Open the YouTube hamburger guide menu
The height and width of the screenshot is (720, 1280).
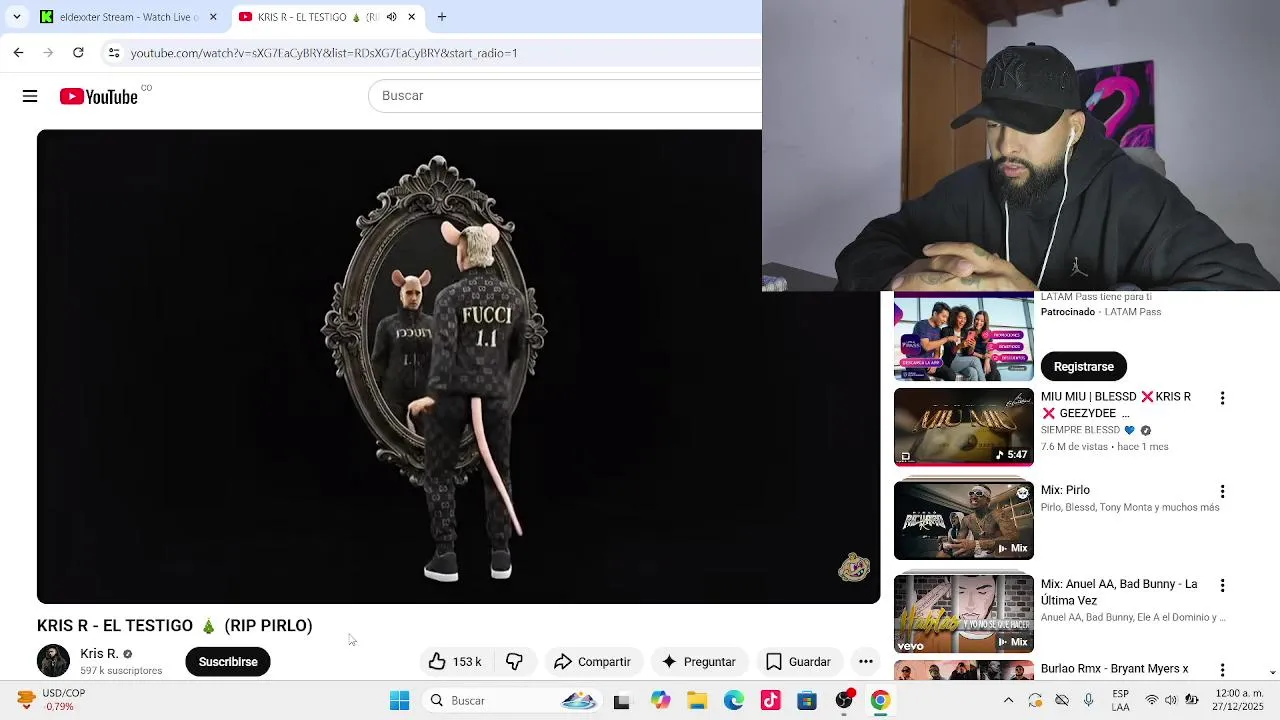30,96
